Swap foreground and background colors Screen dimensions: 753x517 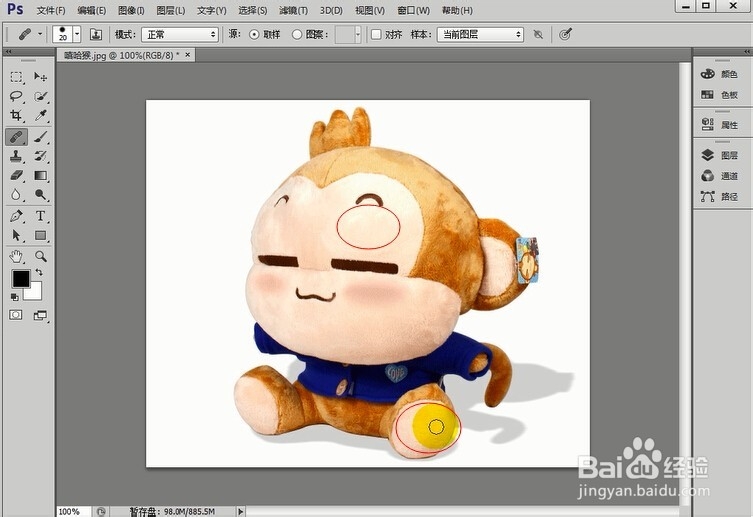tap(39, 272)
